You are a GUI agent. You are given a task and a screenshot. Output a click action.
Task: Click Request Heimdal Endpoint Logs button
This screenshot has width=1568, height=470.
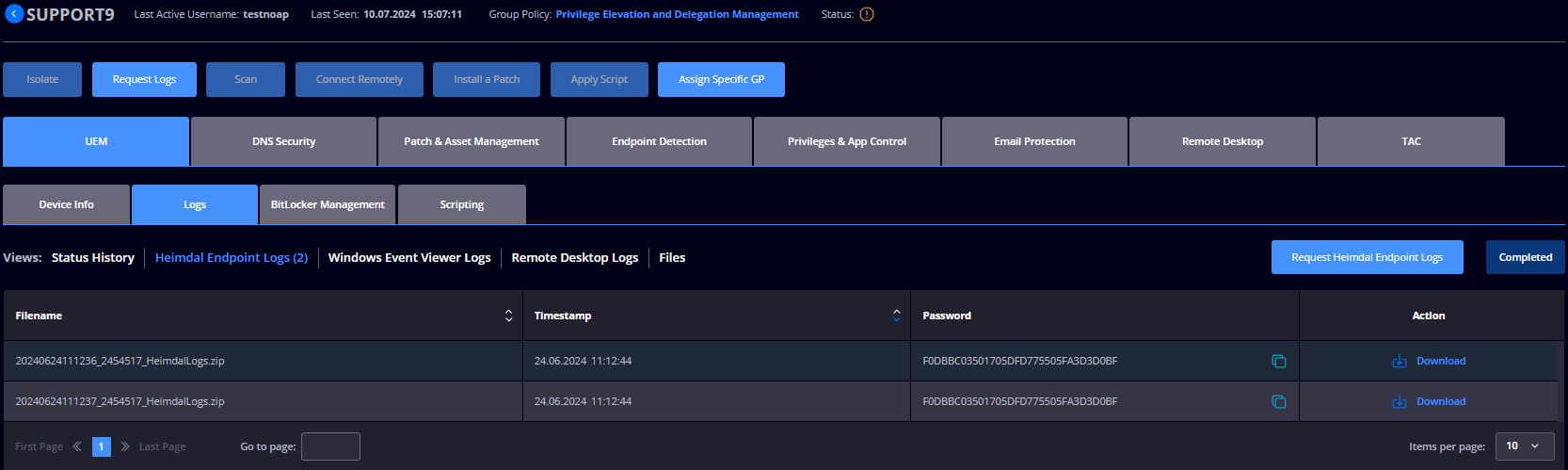pyautogui.click(x=1367, y=257)
